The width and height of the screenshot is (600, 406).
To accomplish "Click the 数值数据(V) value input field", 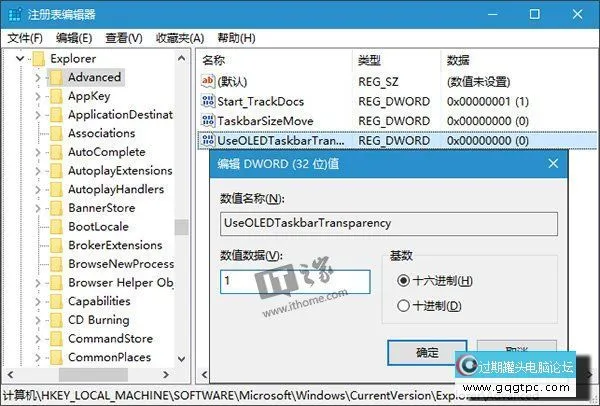I will (x=295, y=282).
